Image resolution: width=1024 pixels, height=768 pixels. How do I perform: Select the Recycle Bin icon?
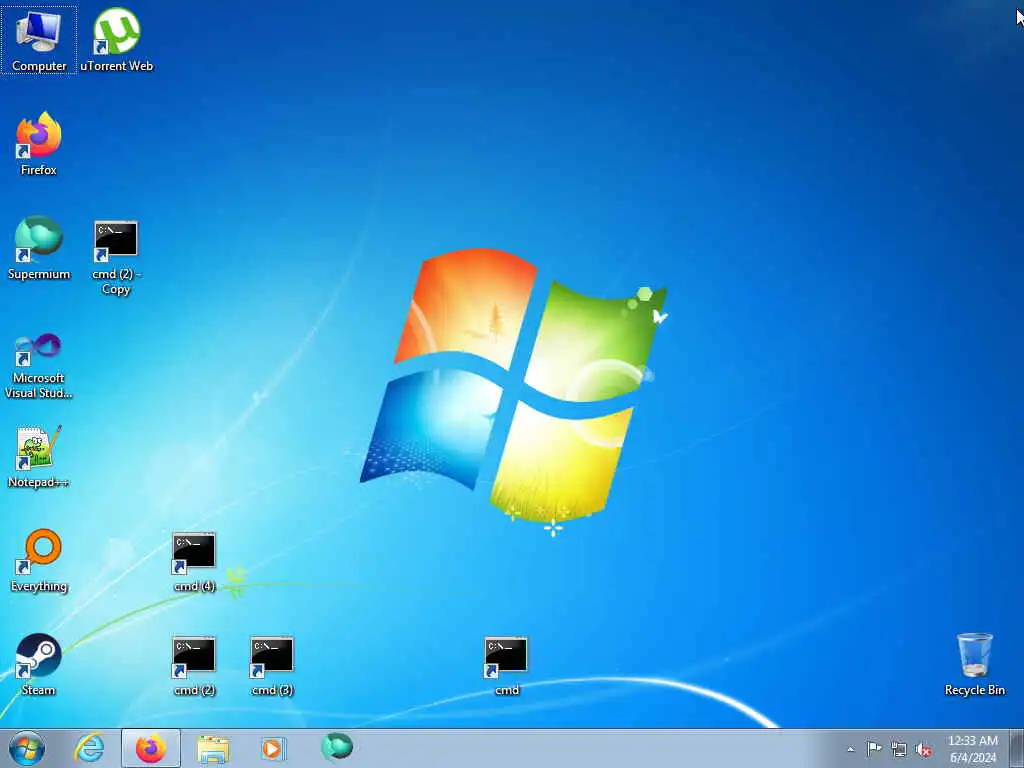974,664
